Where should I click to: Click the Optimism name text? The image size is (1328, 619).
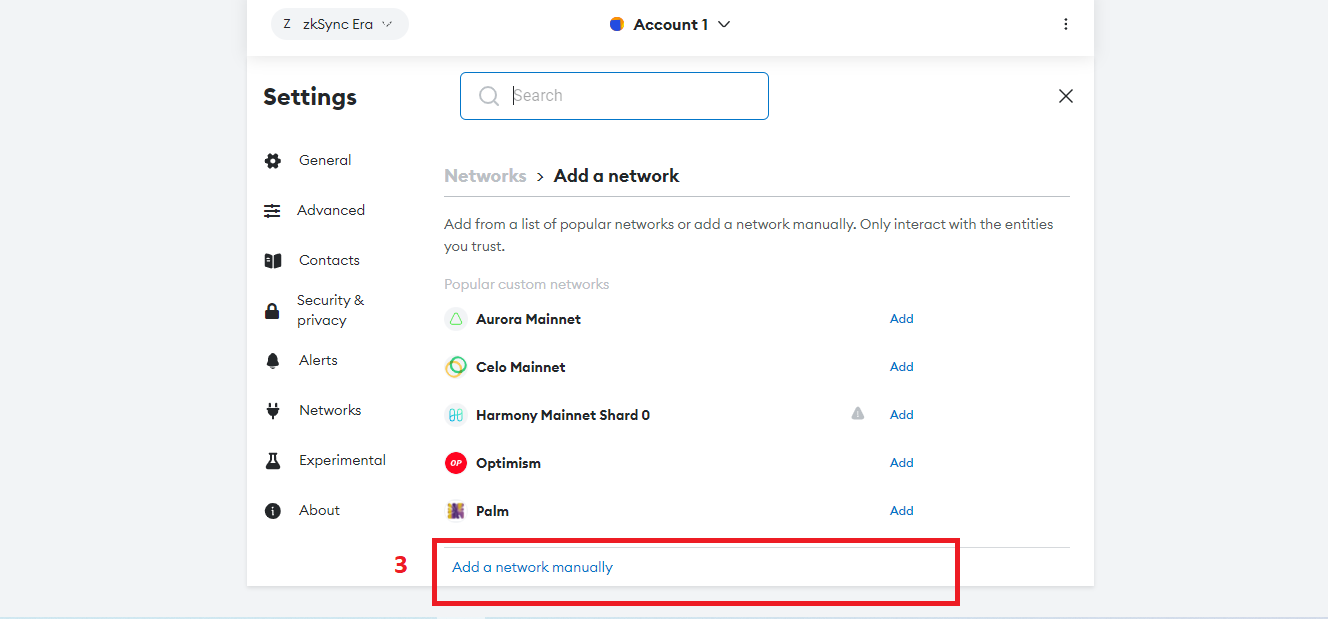pyautogui.click(x=508, y=463)
